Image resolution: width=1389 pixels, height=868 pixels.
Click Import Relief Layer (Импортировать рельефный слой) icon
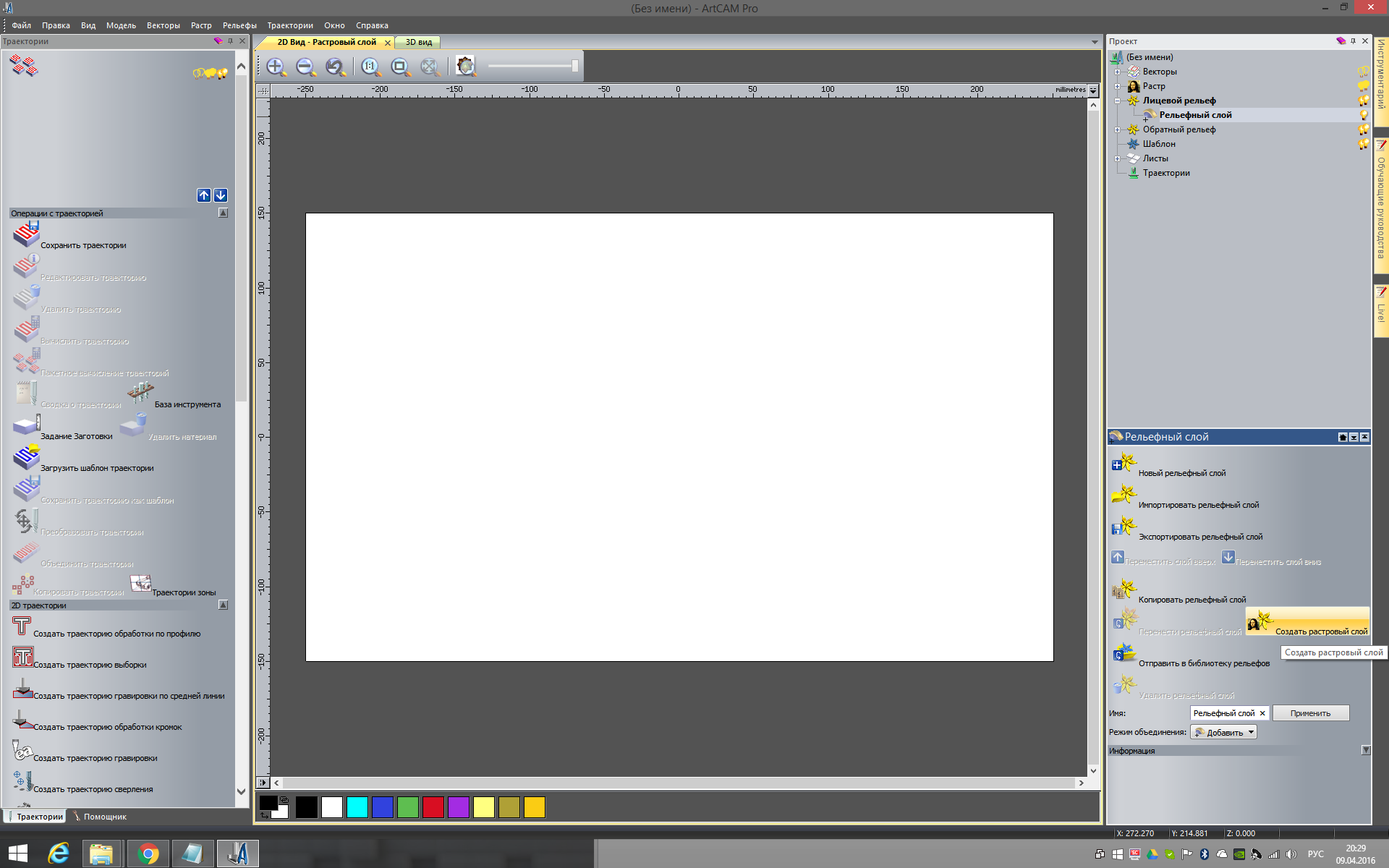[1123, 495]
